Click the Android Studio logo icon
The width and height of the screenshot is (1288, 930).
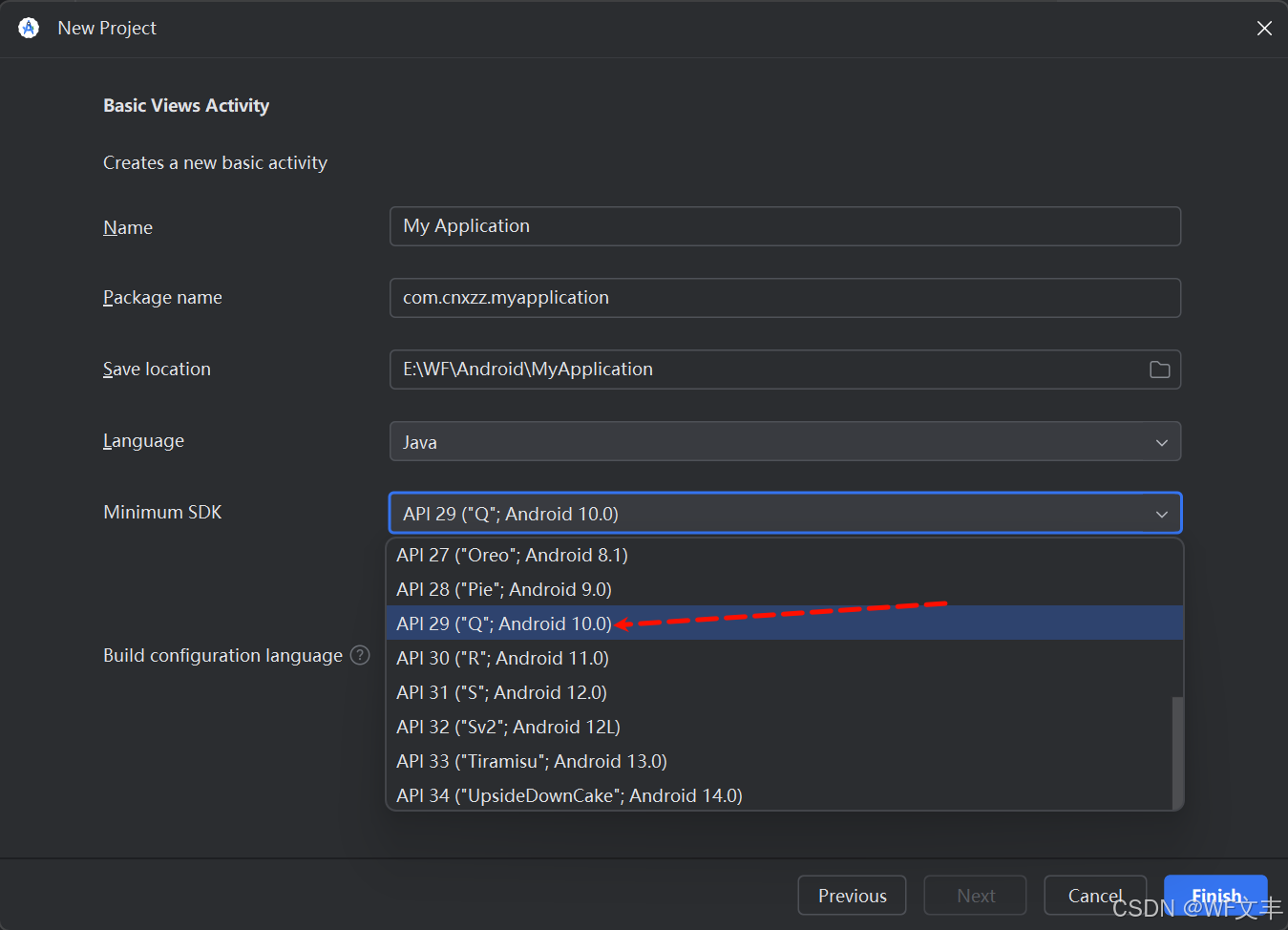tap(29, 28)
